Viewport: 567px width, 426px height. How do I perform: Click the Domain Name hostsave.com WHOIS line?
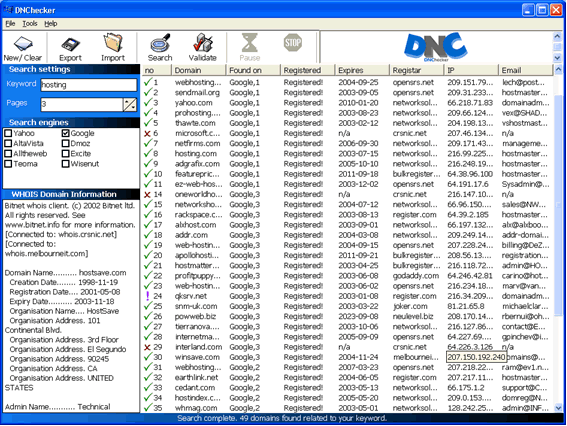coord(65,273)
